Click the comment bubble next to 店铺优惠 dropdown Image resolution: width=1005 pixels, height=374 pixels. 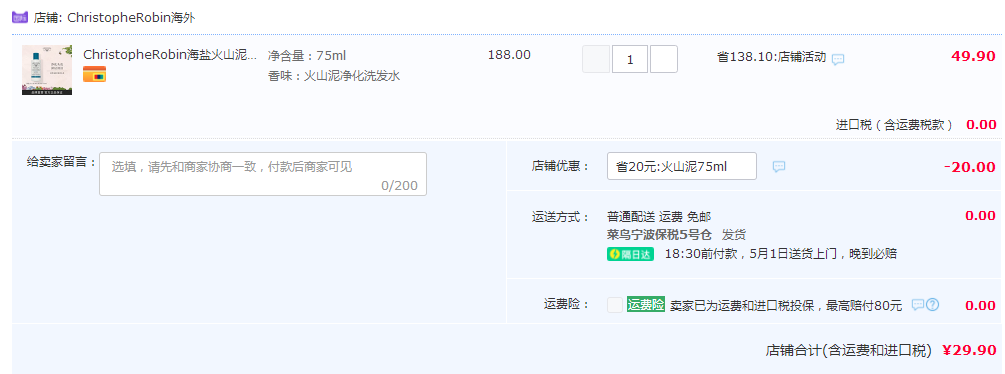779,167
